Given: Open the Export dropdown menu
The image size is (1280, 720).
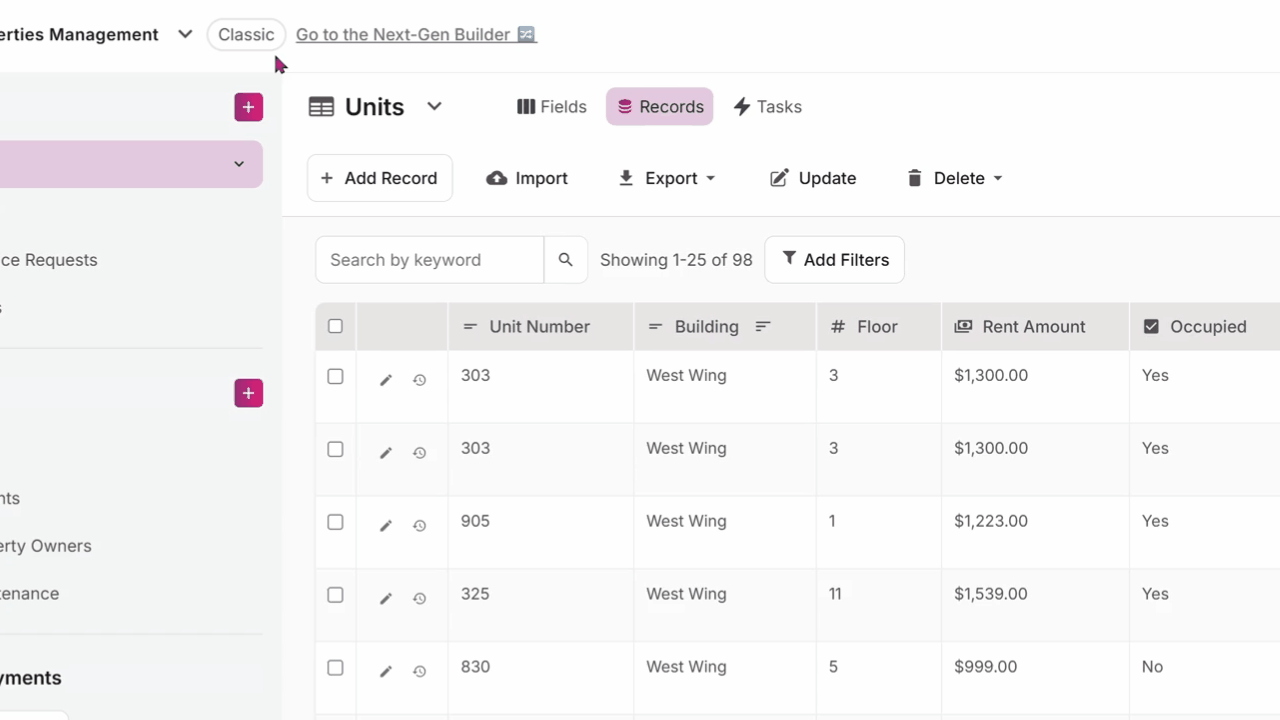Looking at the screenshot, I should point(667,178).
